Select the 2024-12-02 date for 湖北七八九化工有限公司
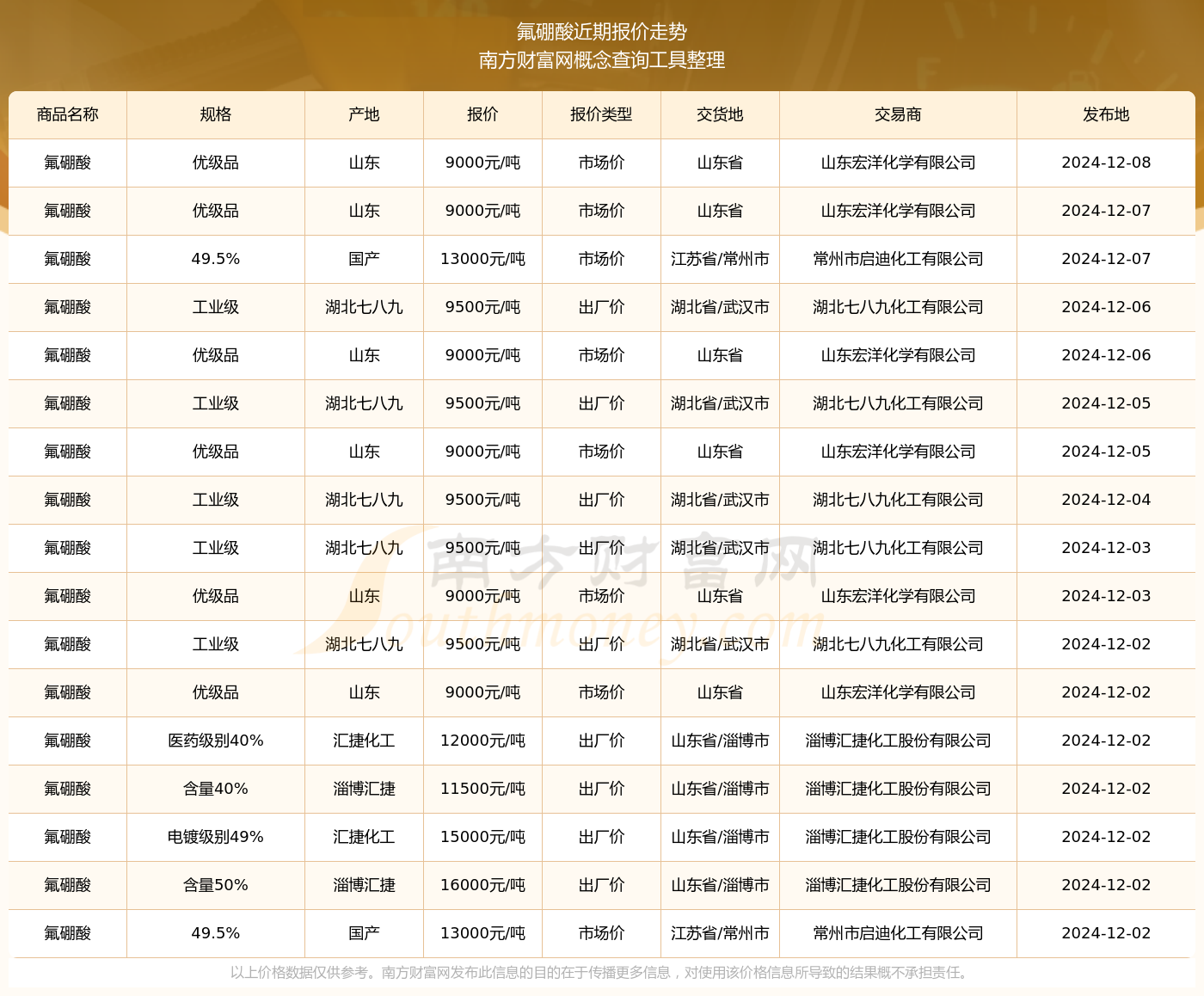Viewport: 1204px width, 996px height. [x=1106, y=644]
